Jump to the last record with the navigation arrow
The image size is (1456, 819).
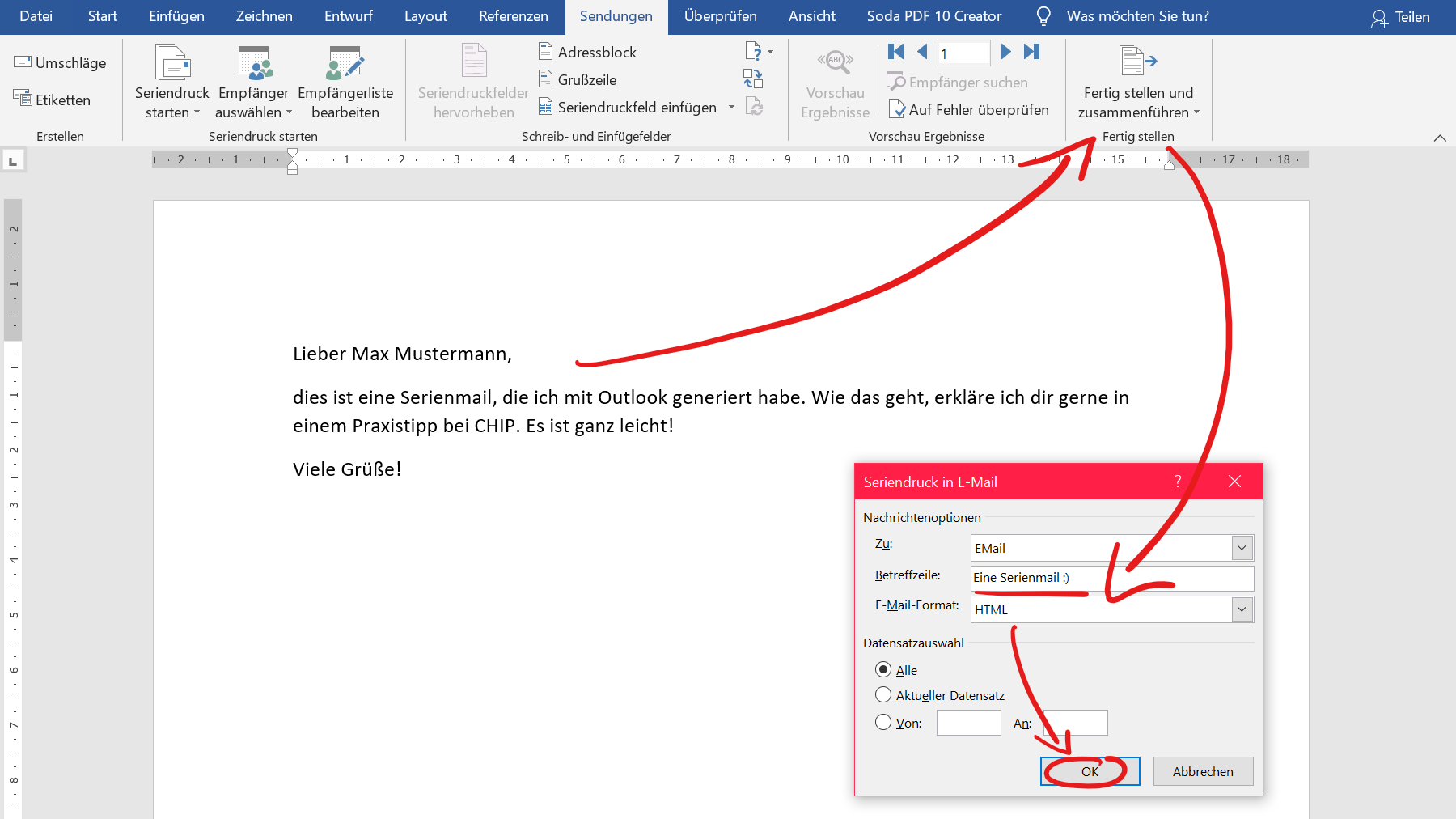pos(1031,52)
